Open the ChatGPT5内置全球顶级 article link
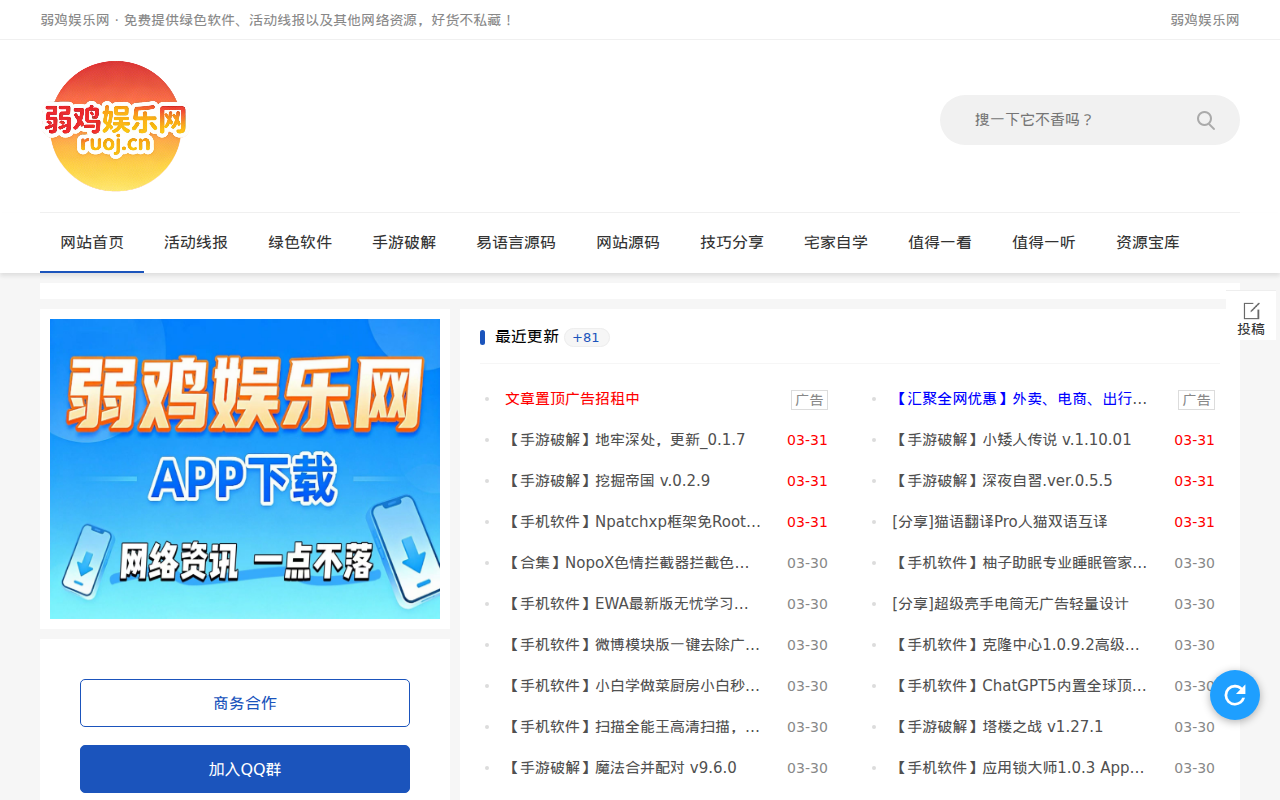The width and height of the screenshot is (1280, 800). [x=1015, y=685]
